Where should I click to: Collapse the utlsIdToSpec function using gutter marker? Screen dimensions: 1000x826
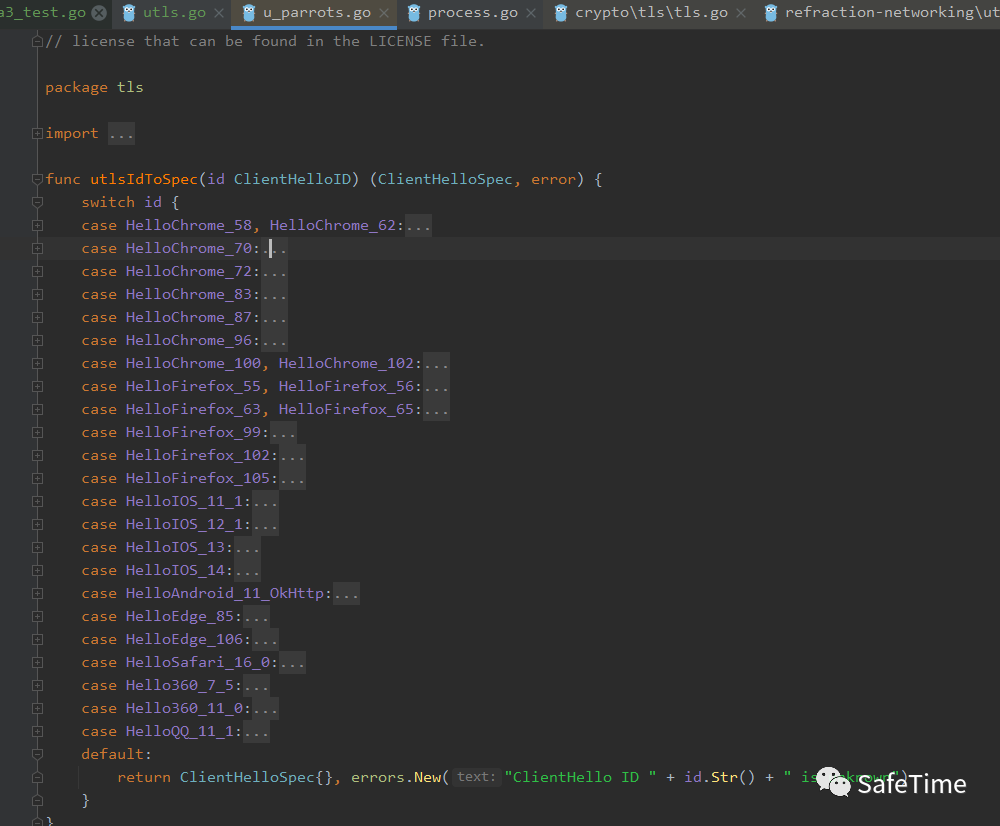(37, 180)
